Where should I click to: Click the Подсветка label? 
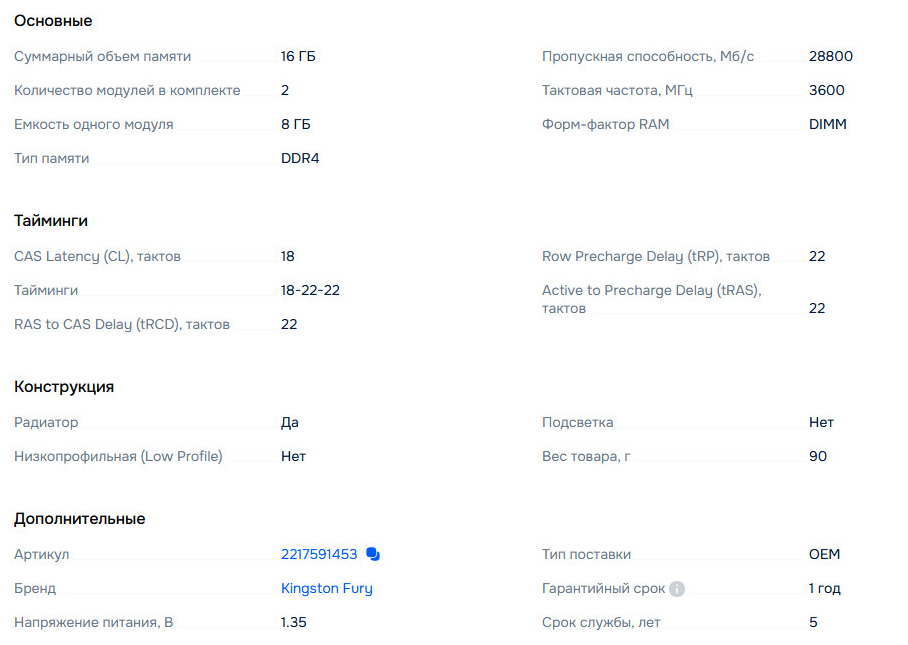click(x=577, y=422)
